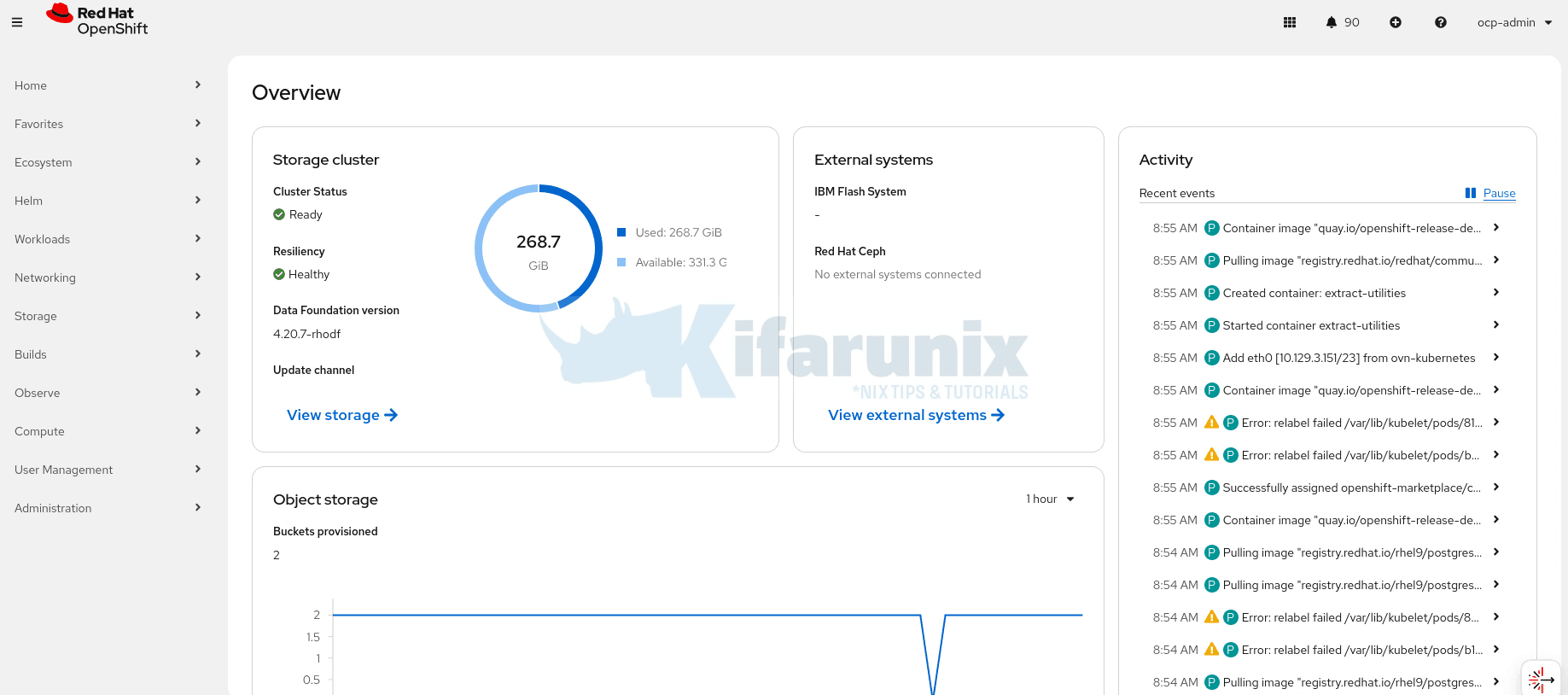Expand the Storage navigation section
This screenshot has height=695, width=1568.
(x=107, y=316)
